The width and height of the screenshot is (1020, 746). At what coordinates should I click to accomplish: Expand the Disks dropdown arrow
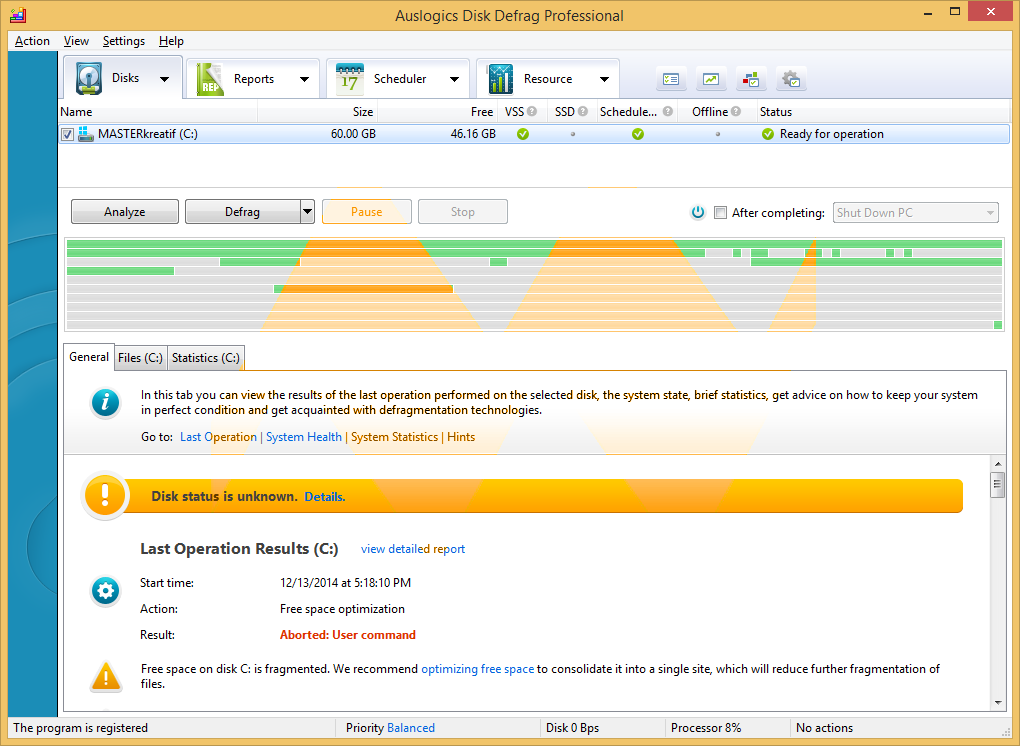(x=165, y=79)
